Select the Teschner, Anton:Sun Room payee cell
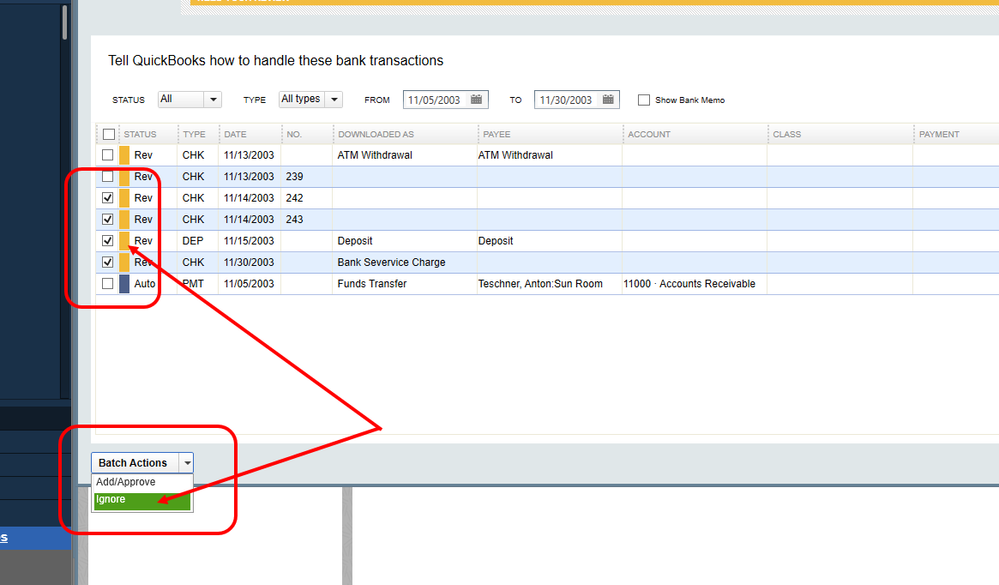999x585 pixels. 550,284
